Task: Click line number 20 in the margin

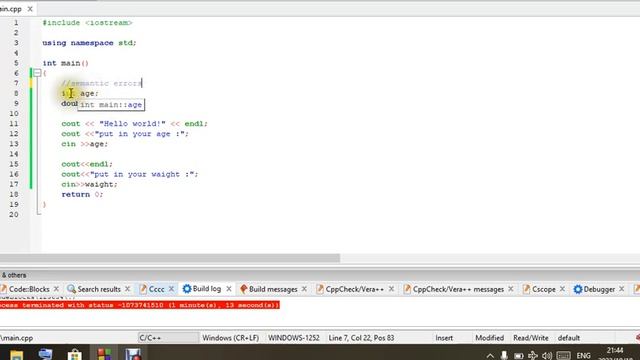Action: click(x=14, y=215)
